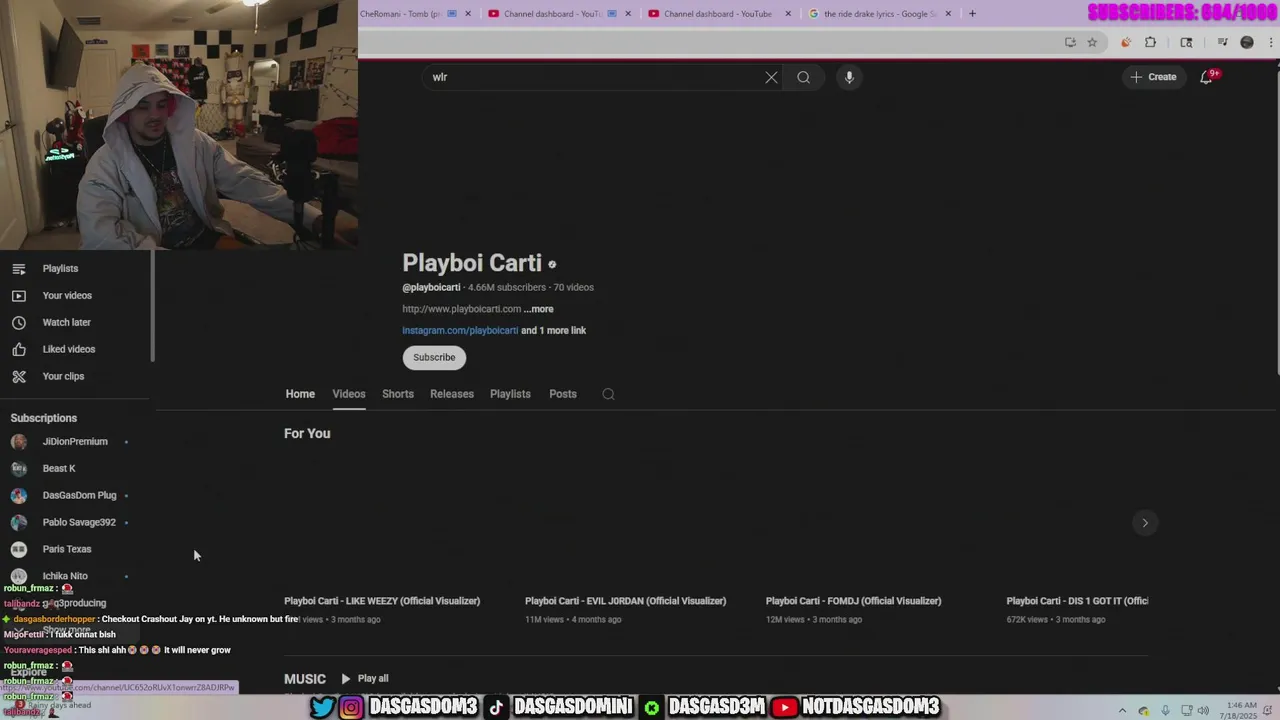
Task: Close the ride drake lyrics tab
Action: tap(948, 14)
